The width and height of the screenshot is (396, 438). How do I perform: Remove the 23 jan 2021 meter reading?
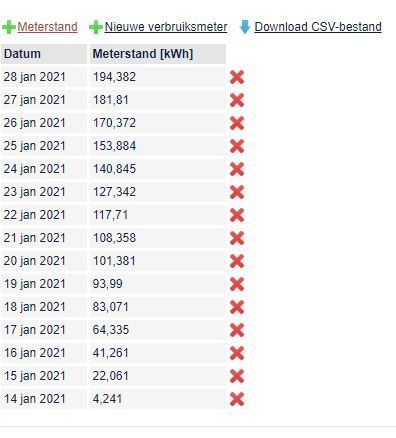[x=237, y=192]
